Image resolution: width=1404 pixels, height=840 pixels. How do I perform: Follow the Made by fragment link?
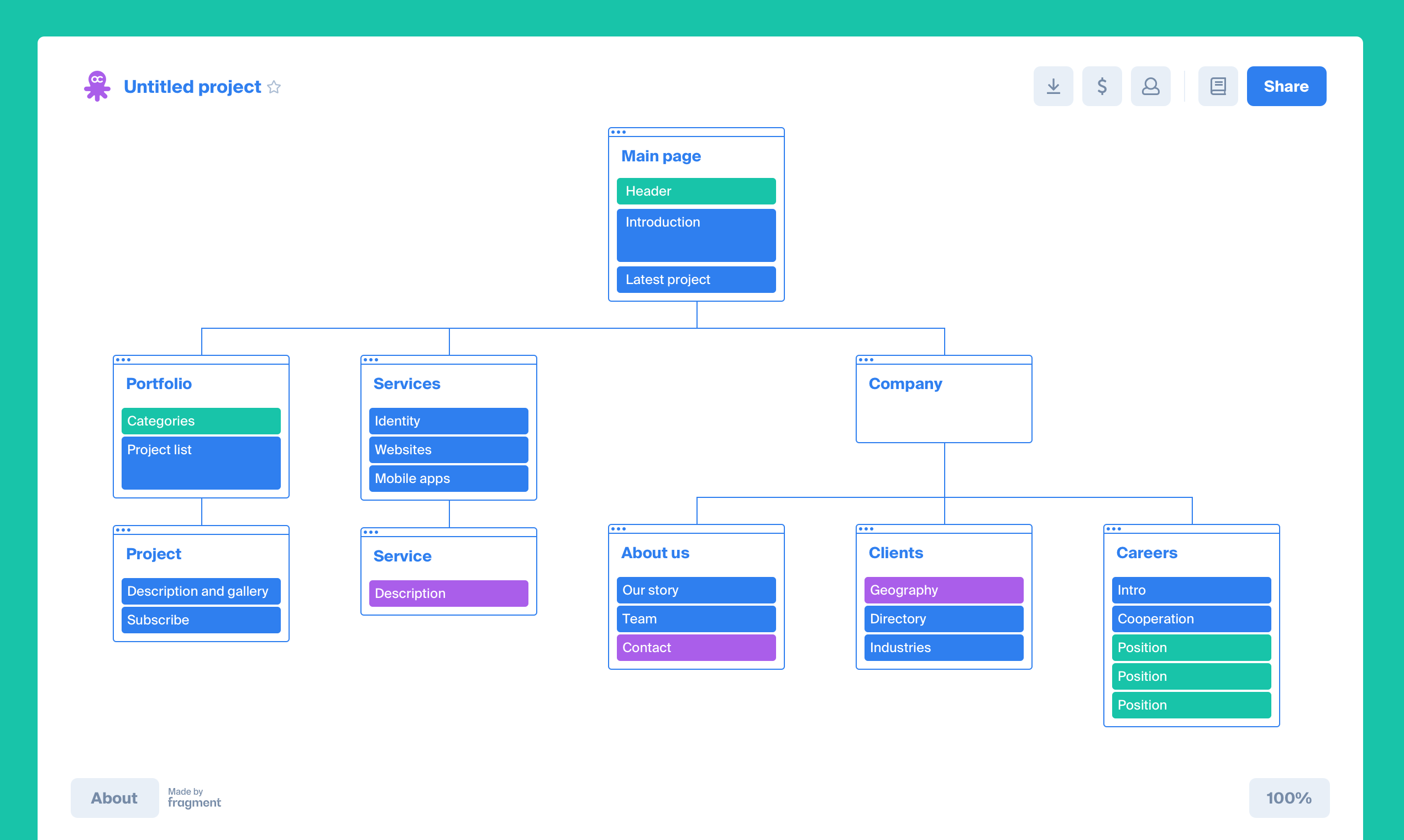tap(194, 798)
